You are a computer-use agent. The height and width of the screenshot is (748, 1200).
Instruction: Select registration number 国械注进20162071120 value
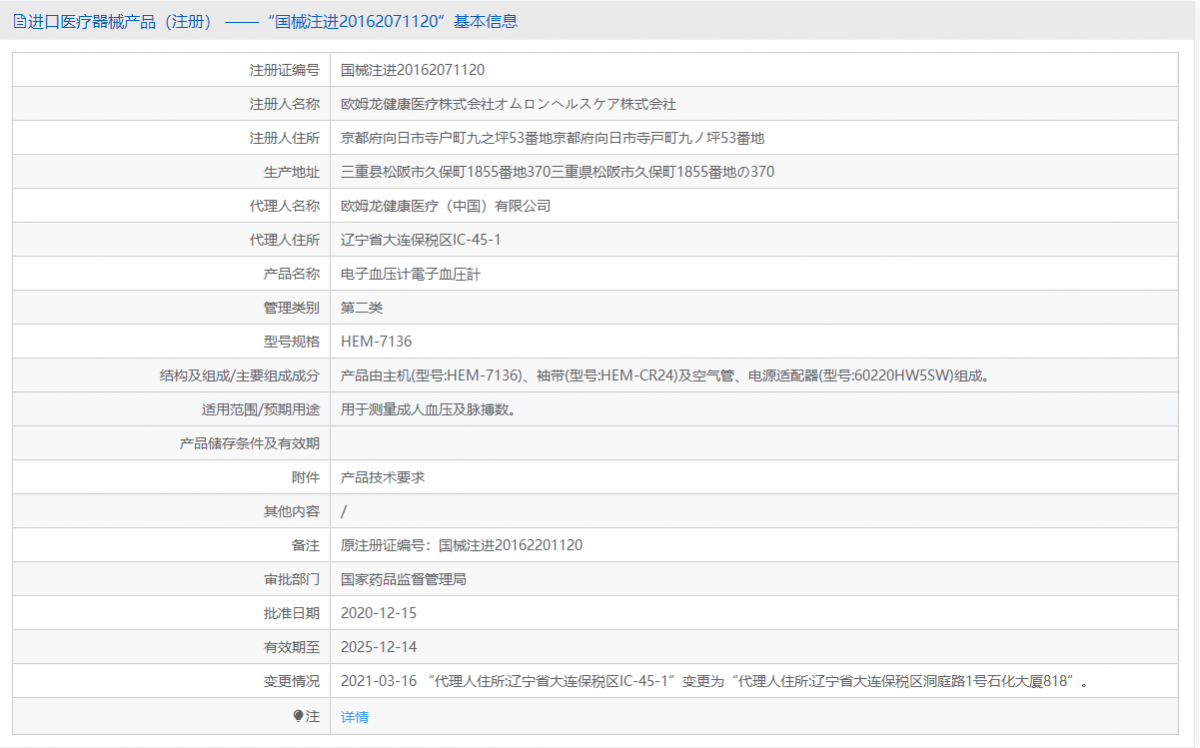(x=413, y=70)
